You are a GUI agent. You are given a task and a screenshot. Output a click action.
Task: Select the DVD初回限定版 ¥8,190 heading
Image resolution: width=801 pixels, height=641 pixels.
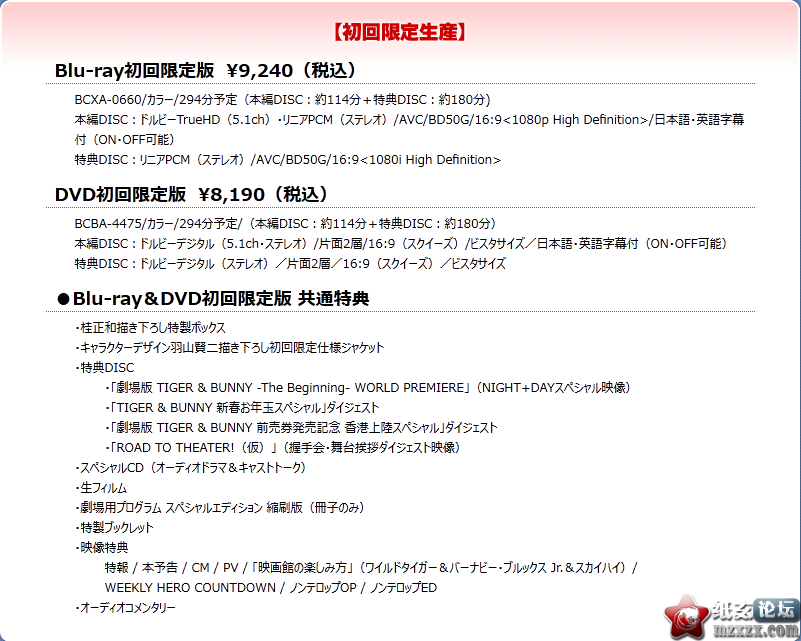(192, 195)
